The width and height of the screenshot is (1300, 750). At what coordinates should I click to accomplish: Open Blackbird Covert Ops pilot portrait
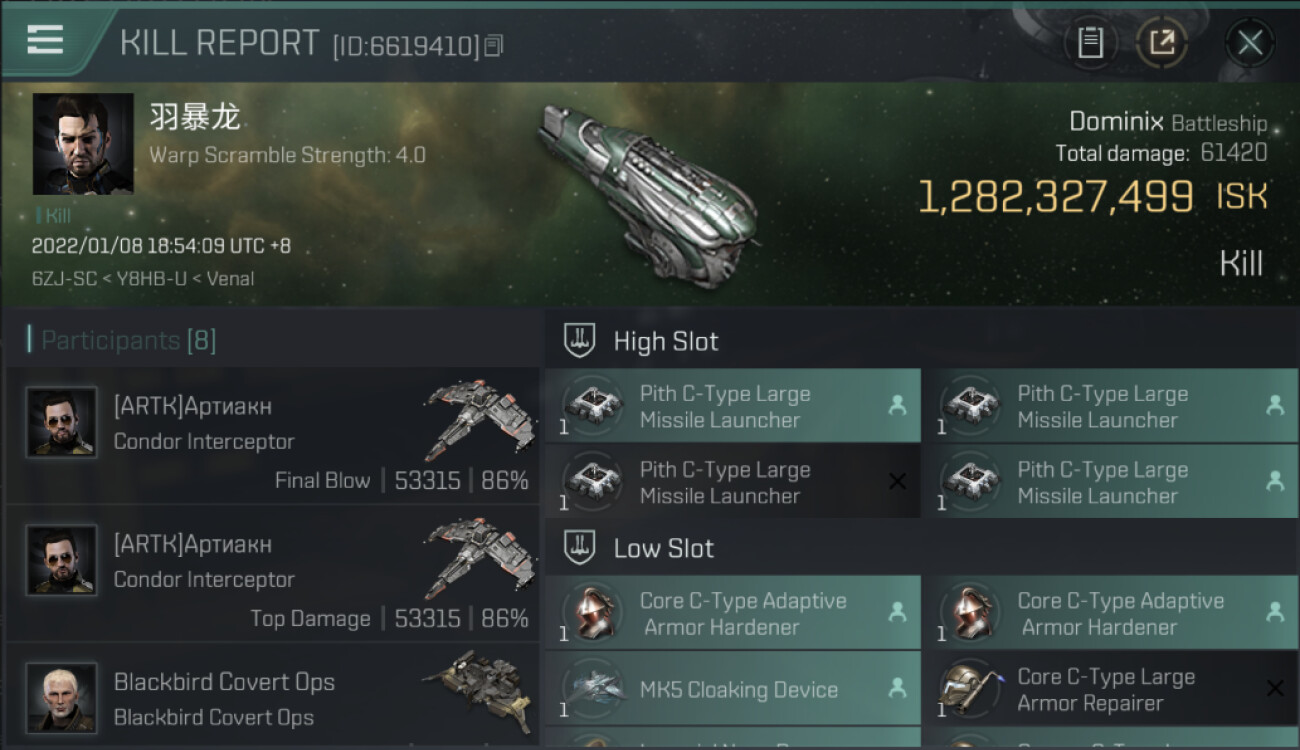coord(62,697)
